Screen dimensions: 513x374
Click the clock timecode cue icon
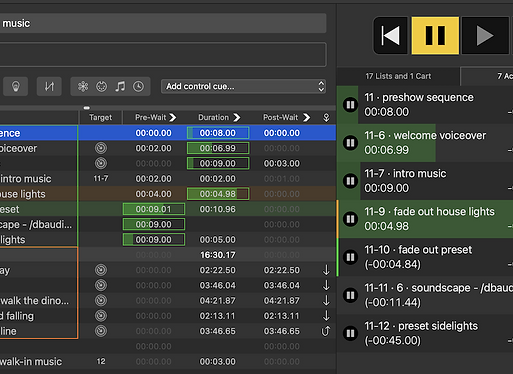click(x=138, y=87)
